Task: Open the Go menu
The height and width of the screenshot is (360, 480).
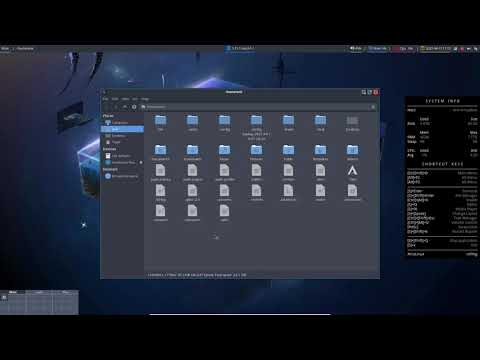Action: click(x=135, y=99)
